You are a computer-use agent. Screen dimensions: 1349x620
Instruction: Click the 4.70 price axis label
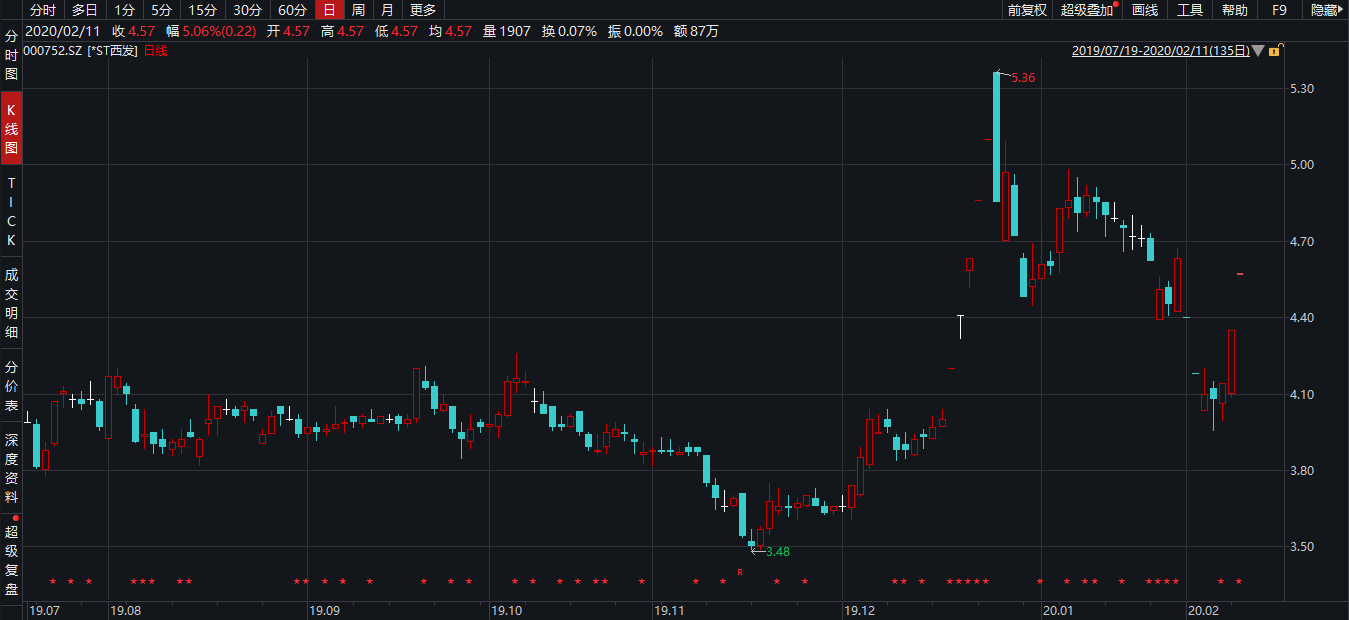coord(1301,241)
